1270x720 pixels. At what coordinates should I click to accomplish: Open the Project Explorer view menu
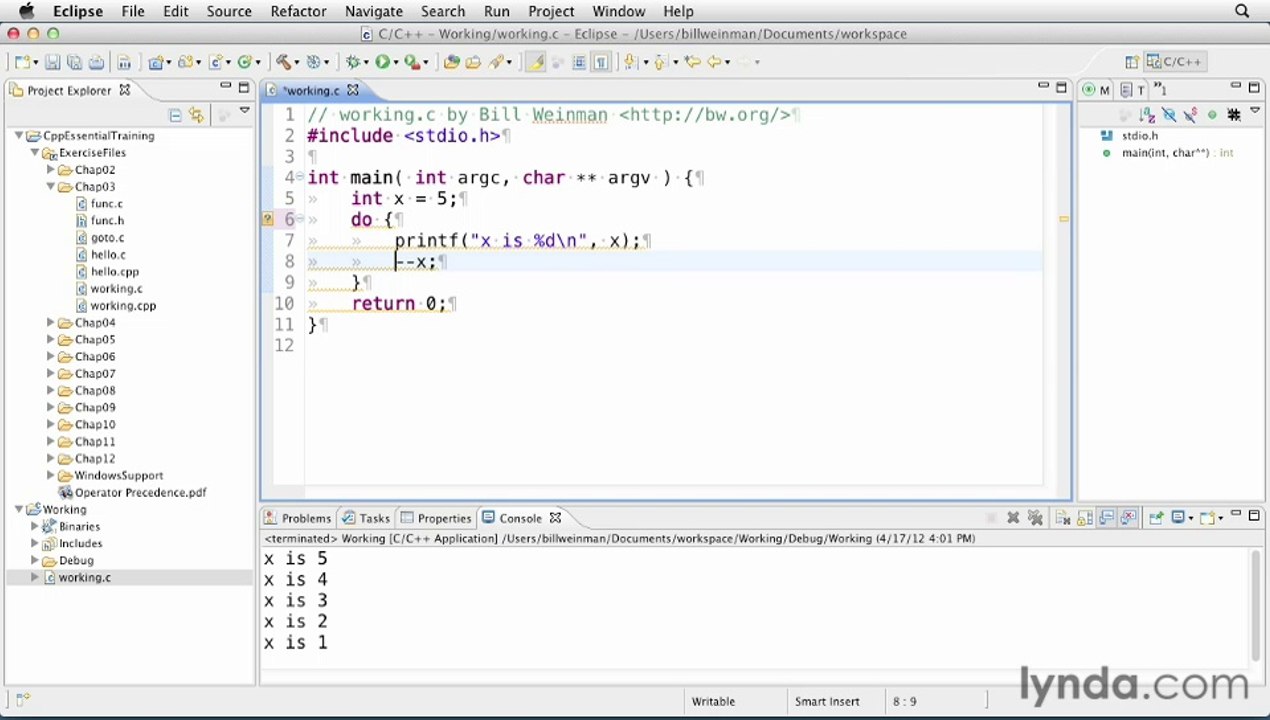[x=244, y=112]
